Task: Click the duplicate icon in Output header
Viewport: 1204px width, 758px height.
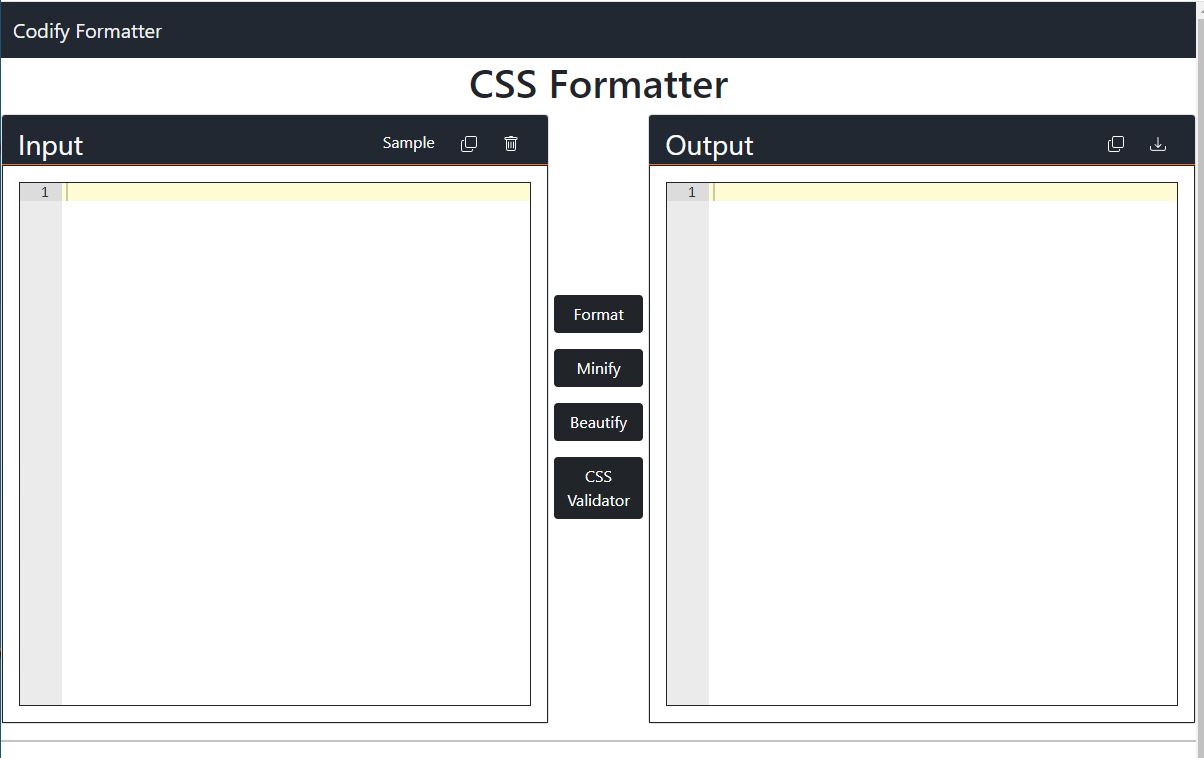Action: [x=1115, y=143]
